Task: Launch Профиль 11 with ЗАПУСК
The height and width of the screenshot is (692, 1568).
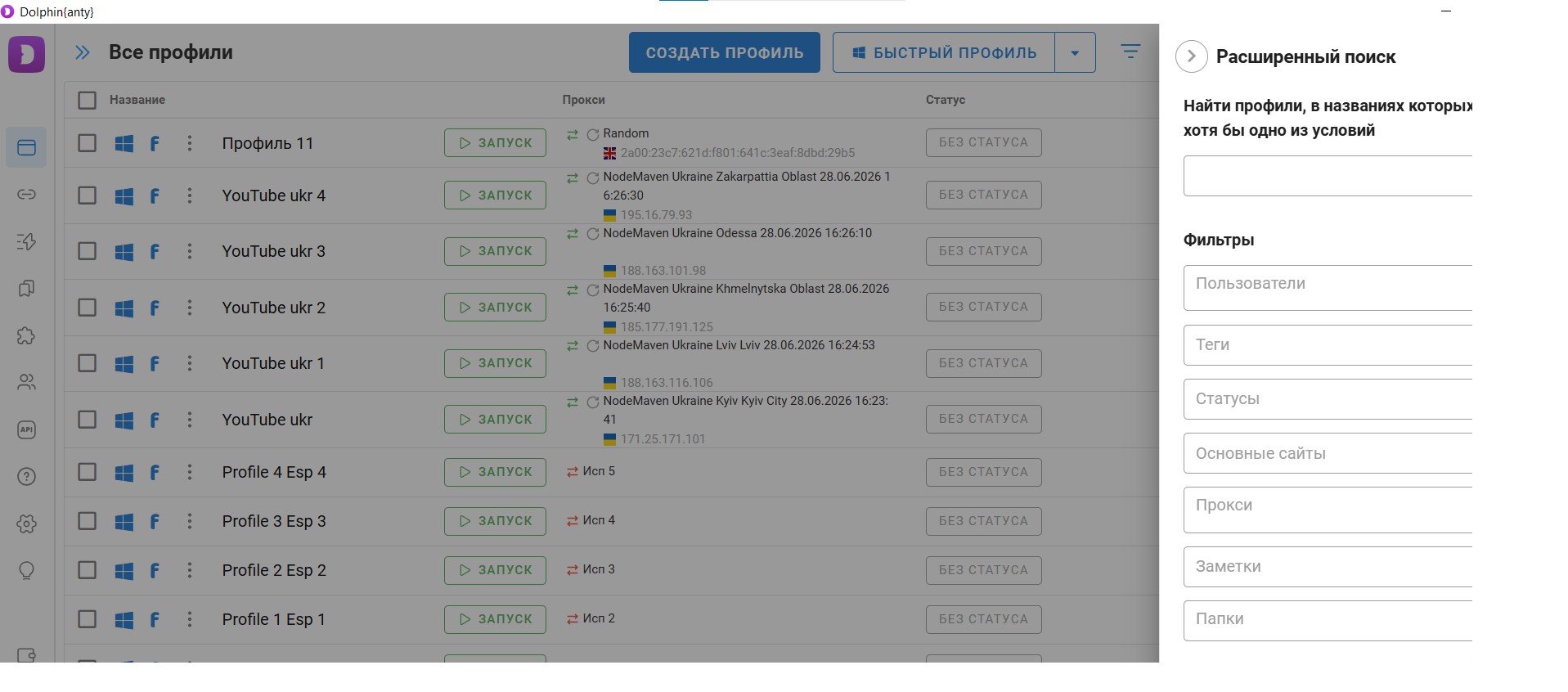Action: tap(495, 143)
